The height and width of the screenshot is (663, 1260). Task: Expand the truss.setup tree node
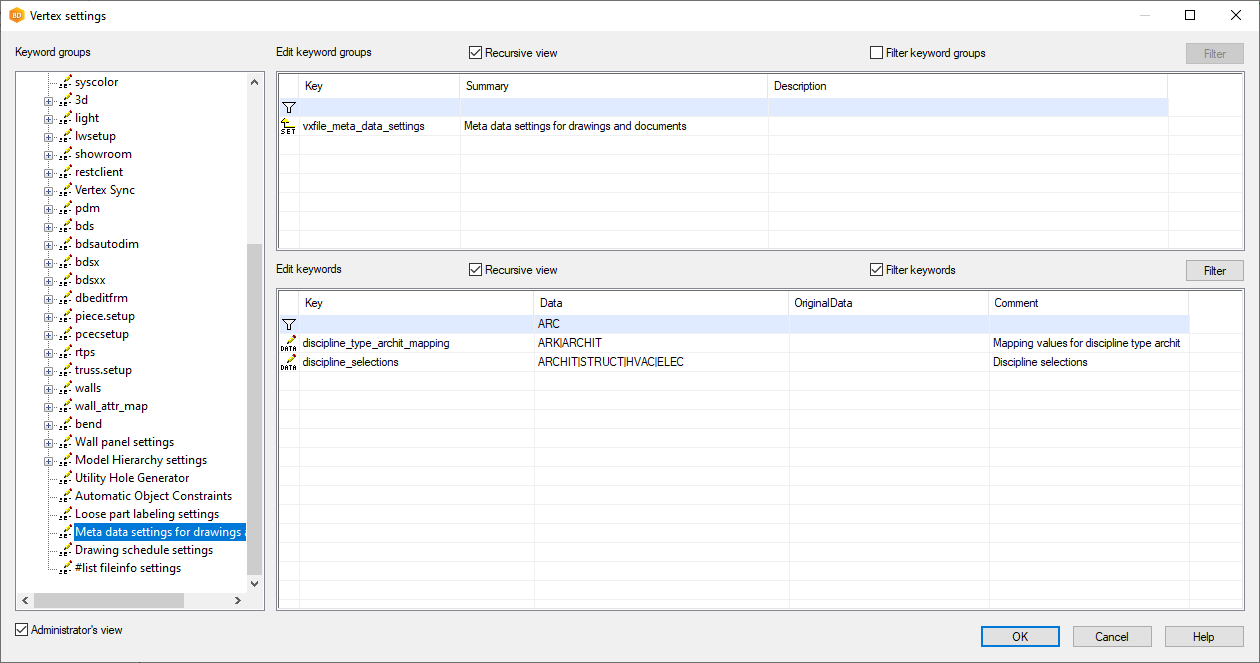click(x=48, y=370)
